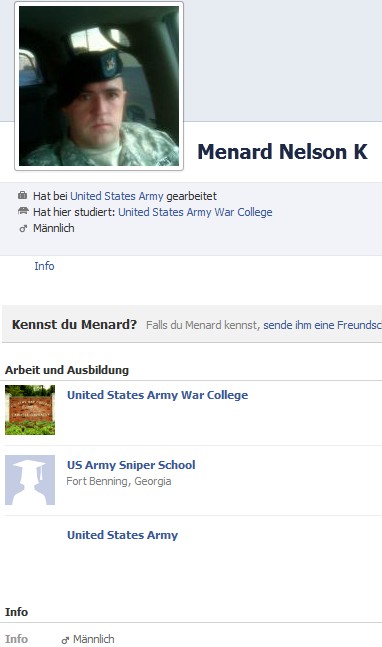Click the male gender symbol near Männlich
Image resolution: width=382 pixels, height=647 pixels.
pyautogui.click(x=23, y=228)
